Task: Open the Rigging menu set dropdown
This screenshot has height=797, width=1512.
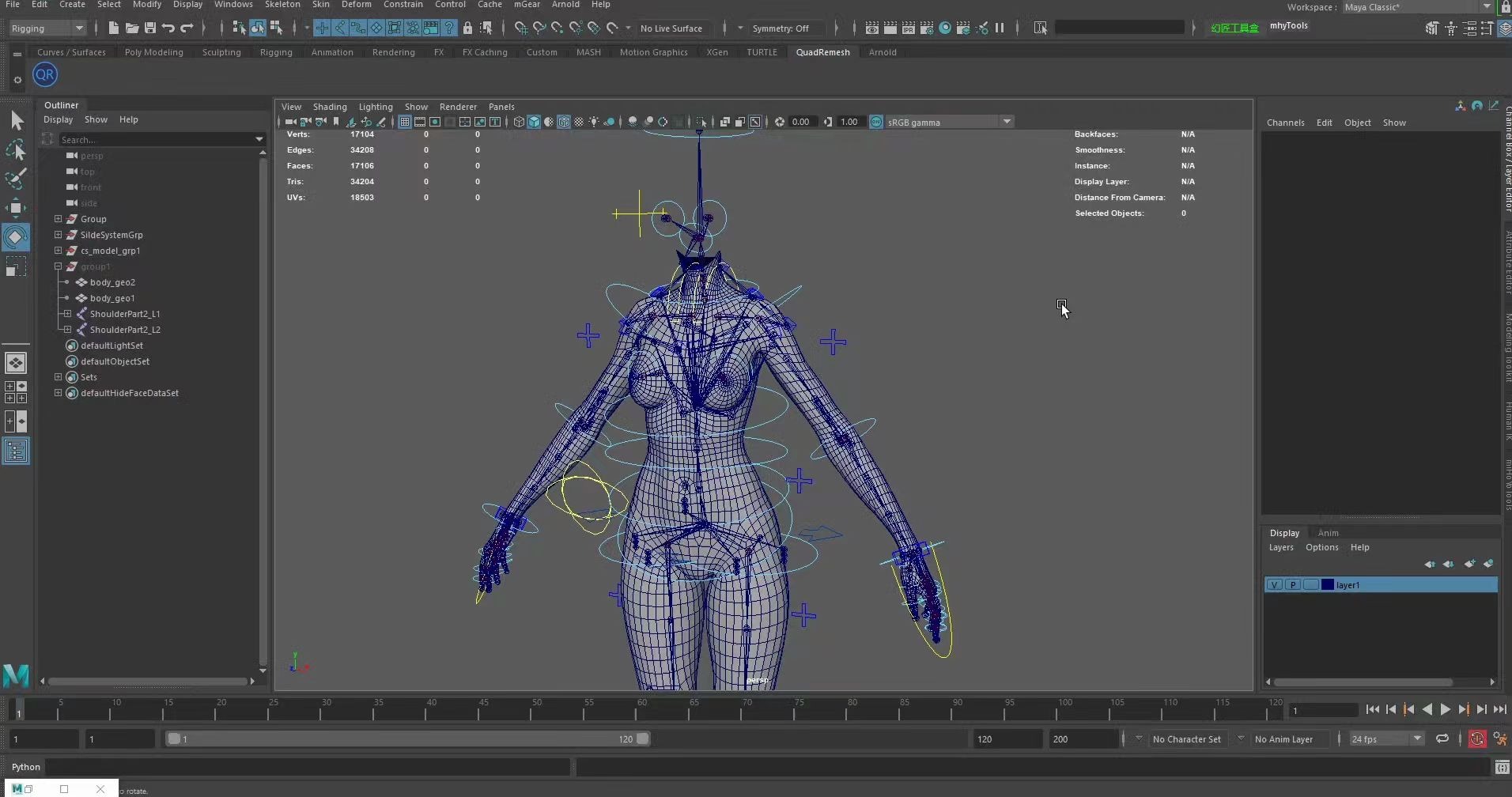Action: (47, 28)
